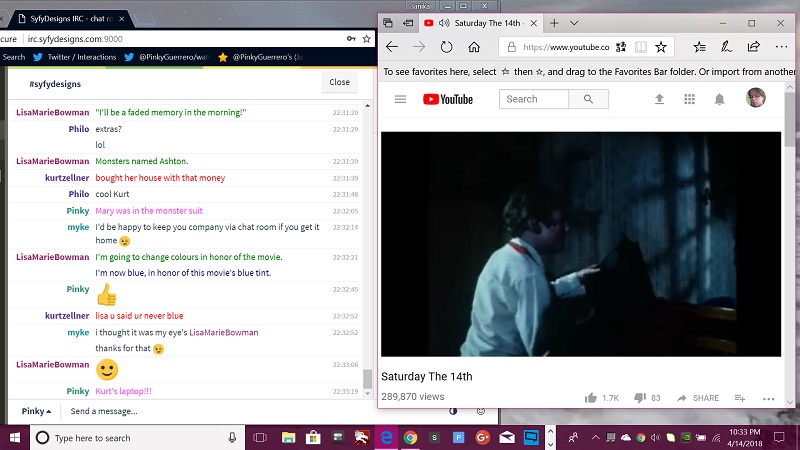Share this page from Edge toolbar
800x450 pixels.
[x=754, y=47]
